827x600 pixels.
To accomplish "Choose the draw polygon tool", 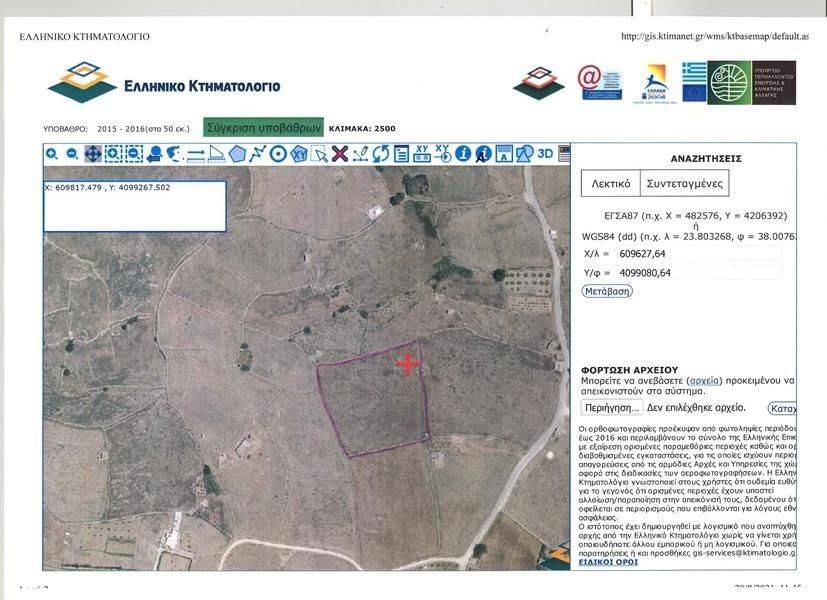I will [237, 154].
